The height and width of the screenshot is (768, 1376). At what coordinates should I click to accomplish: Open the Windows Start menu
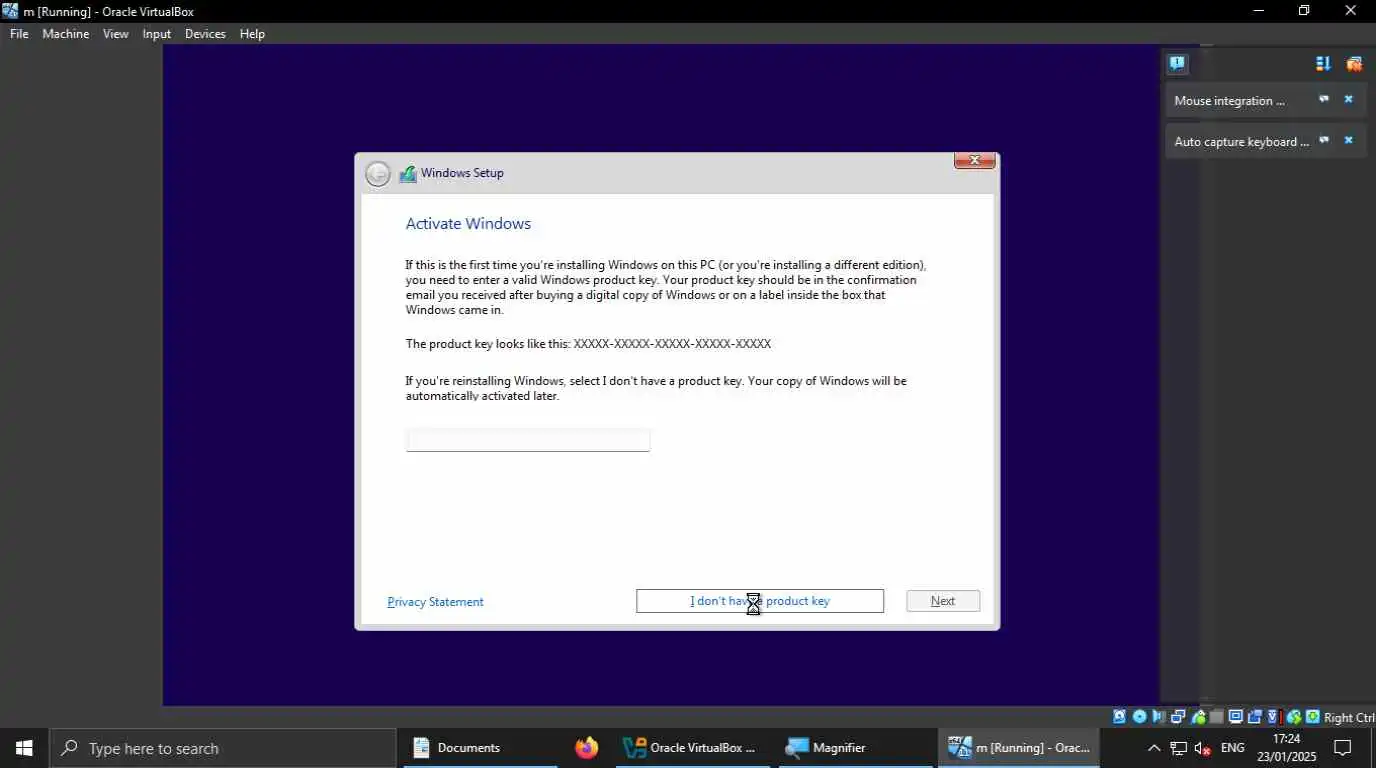point(24,748)
